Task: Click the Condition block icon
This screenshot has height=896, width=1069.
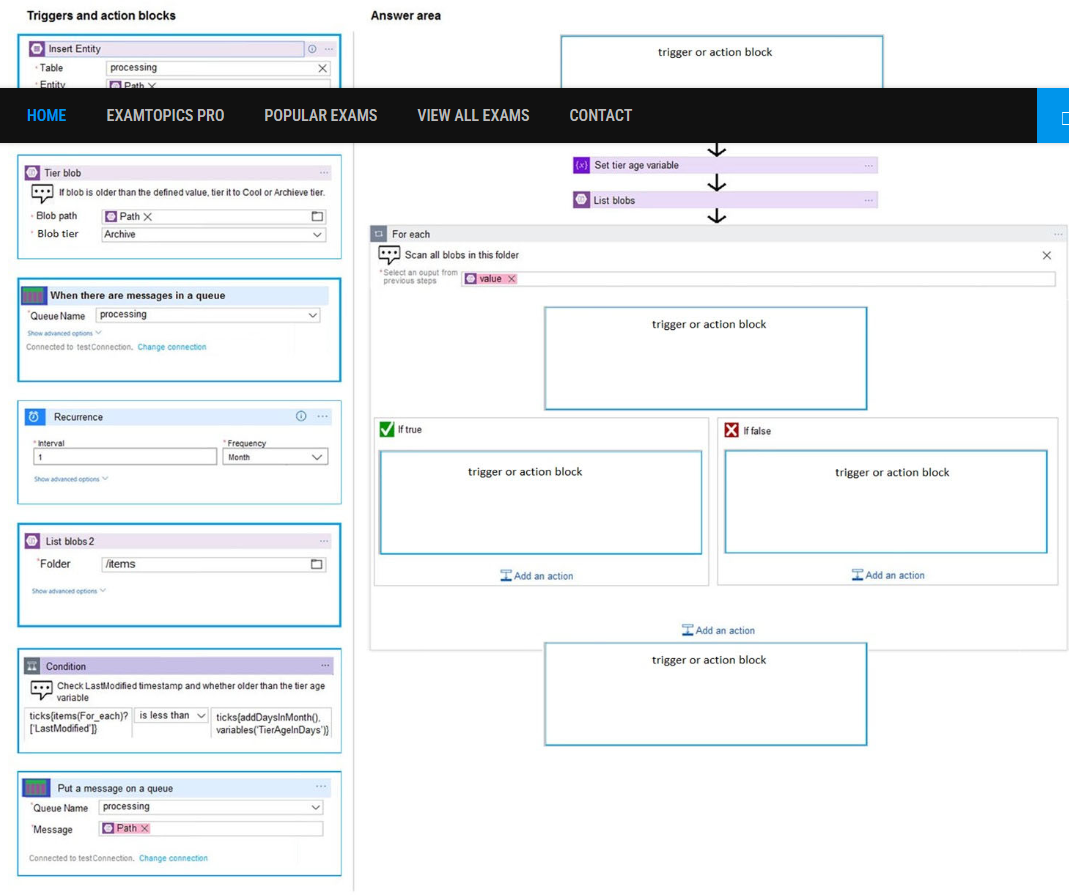Action: click(32, 666)
